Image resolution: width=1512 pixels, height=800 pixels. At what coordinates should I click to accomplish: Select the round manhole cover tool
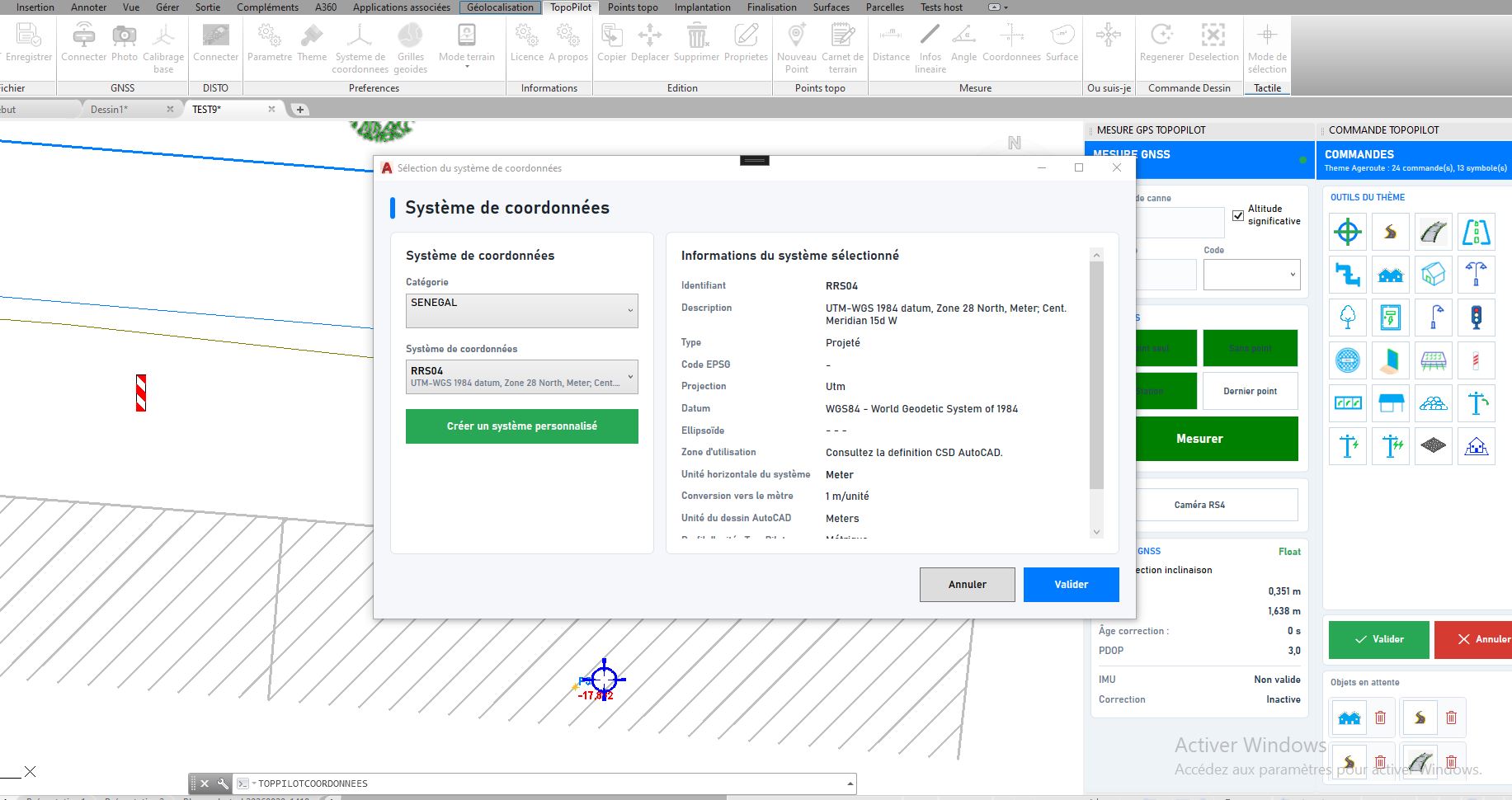[1348, 360]
